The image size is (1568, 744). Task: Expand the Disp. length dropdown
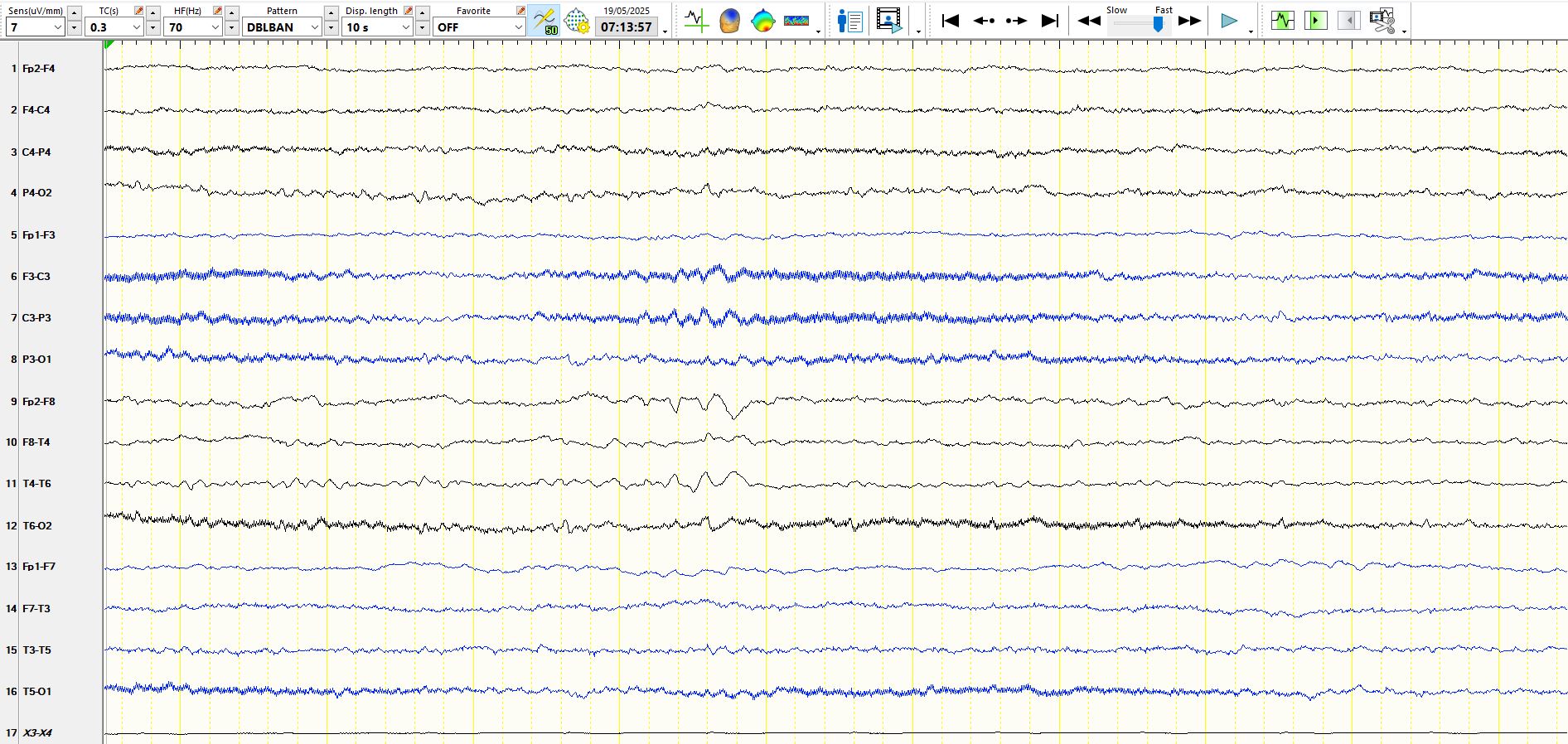click(405, 27)
